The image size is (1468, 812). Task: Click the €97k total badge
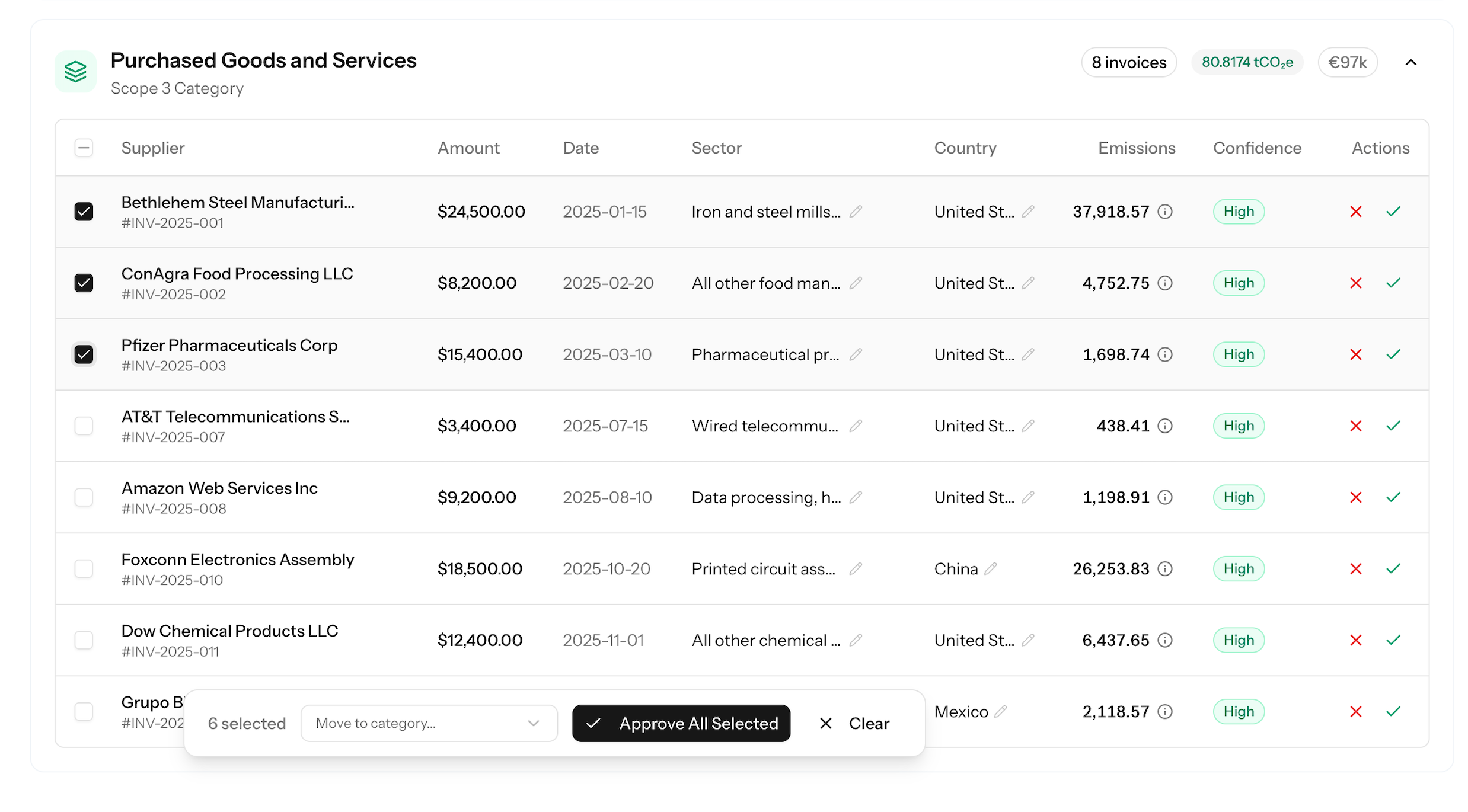click(1348, 62)
